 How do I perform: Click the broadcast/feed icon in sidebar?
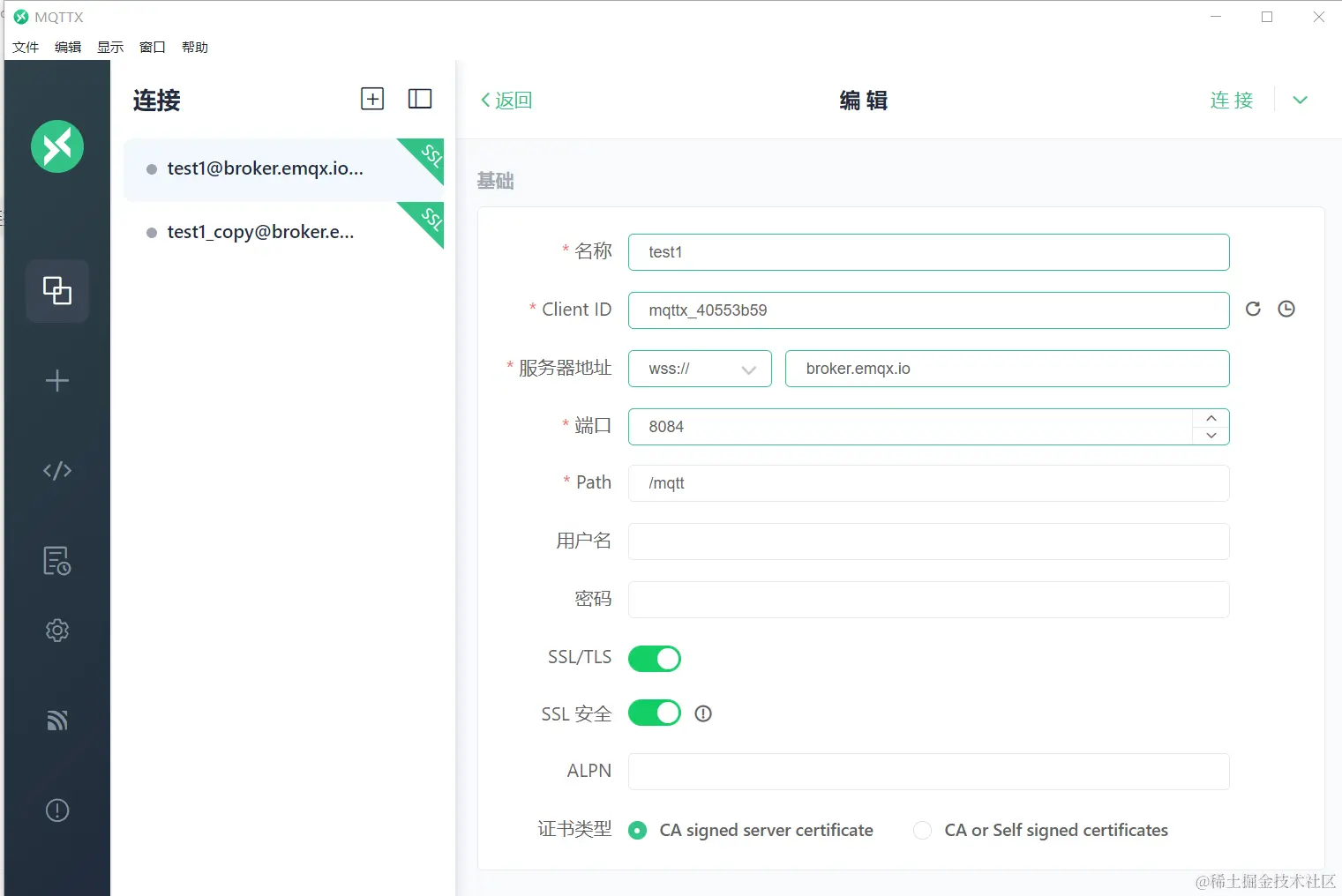coord(56,721)
